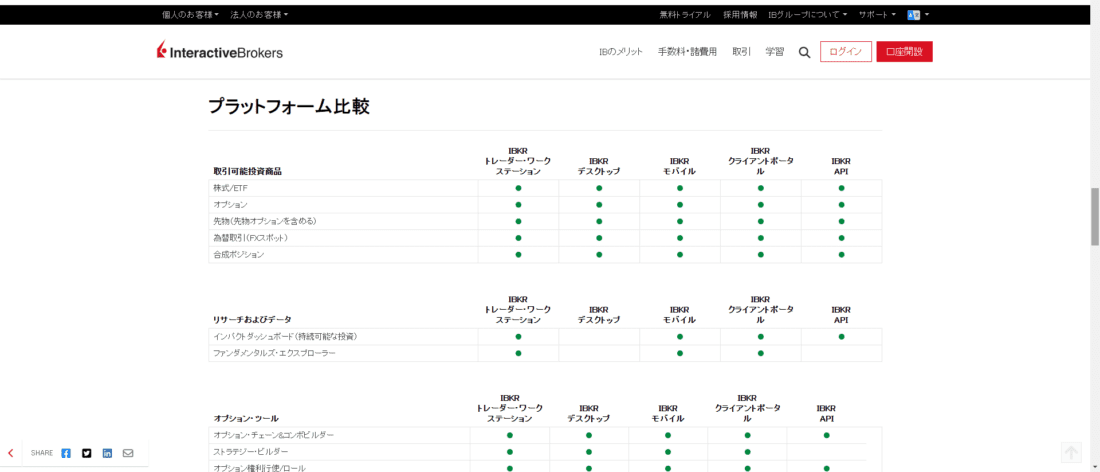Expand the 個人のお客様 dropdown
This screenshot has width=1100, height=472.
coord(190,15)
